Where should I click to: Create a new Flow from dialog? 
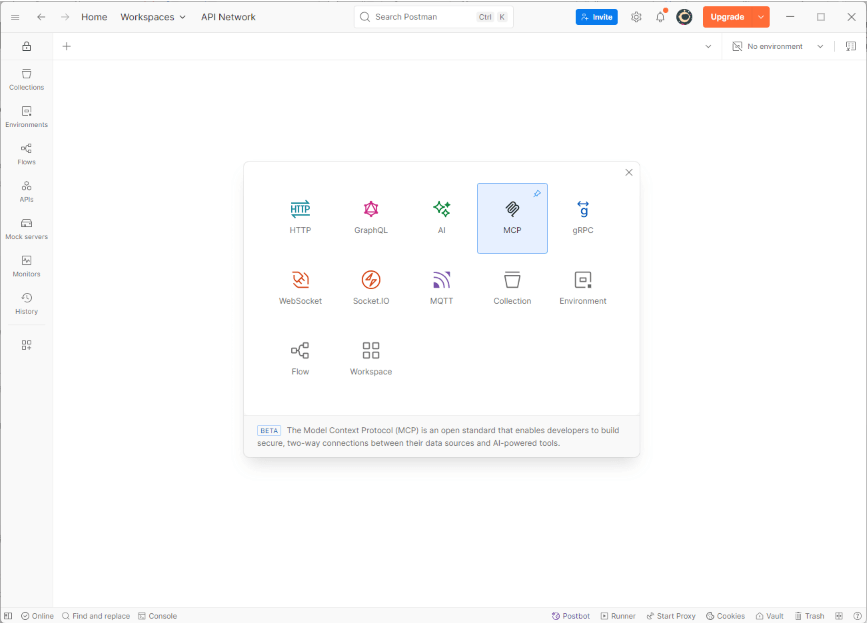[300, 359]
